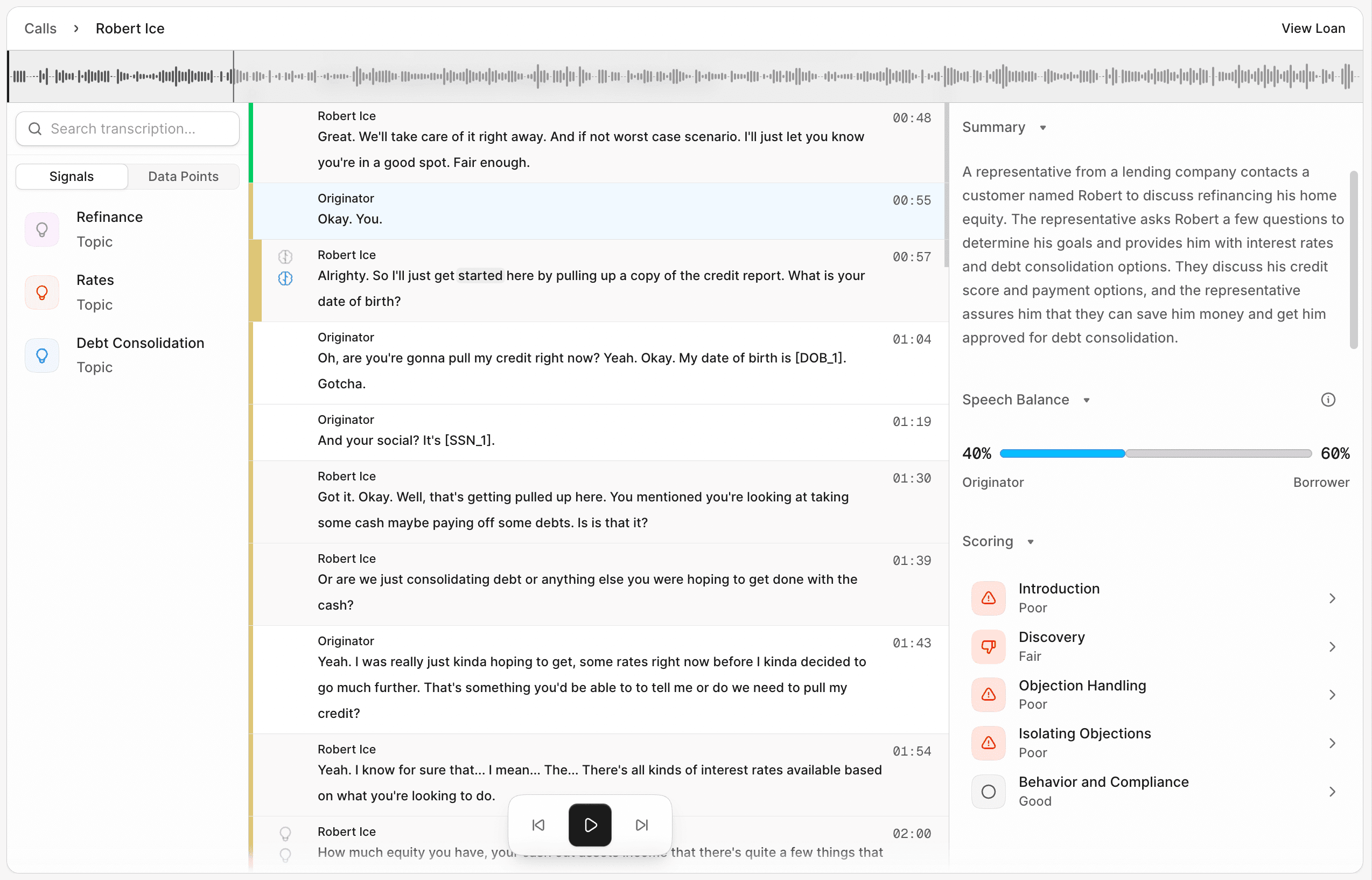The width and height of the screenshot is (1372, 880).
Task: Click the Debt Consolidation lightbulb icon
Action: (x=41, y=355)
